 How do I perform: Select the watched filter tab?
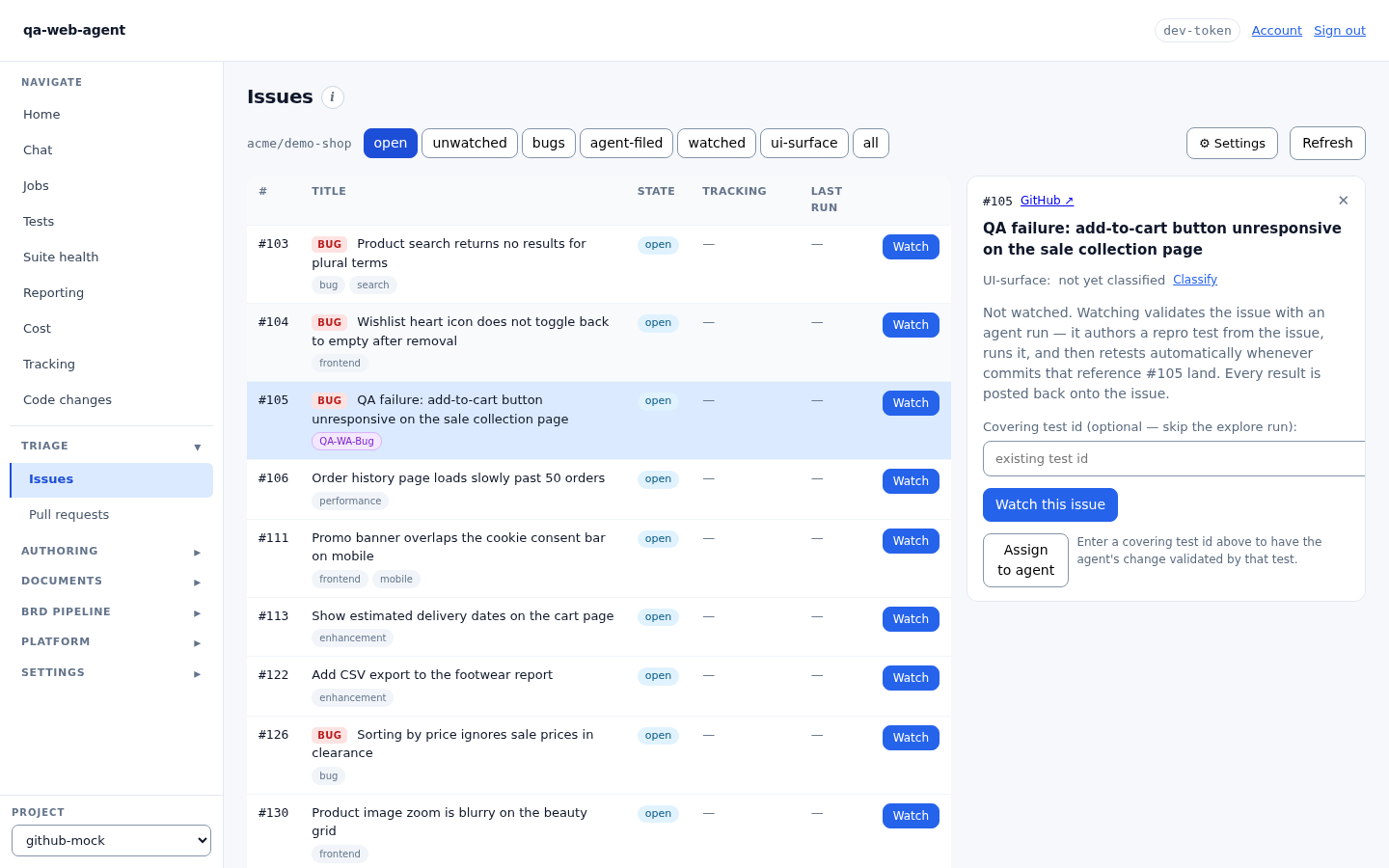717,143
